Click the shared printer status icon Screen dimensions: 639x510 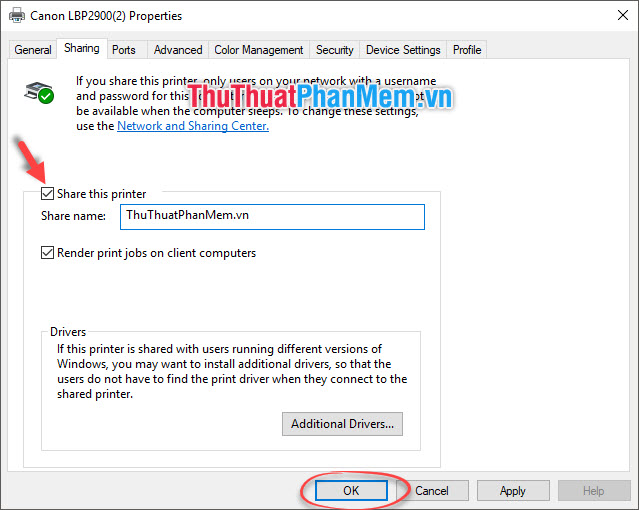(x=39, y=93)
